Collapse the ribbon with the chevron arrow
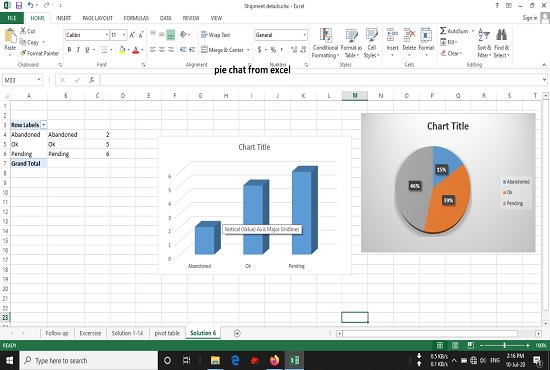This screenshot has height=370, width=550. (x=544, y=65)
